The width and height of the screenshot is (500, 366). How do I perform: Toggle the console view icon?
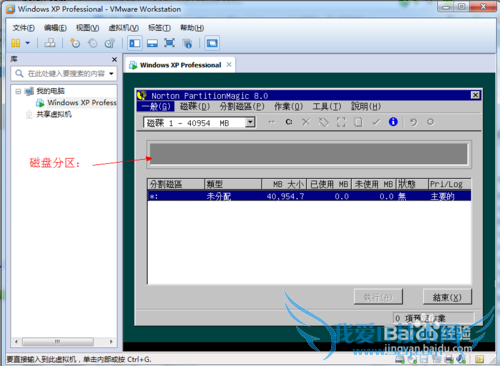(x=212, y=43)
